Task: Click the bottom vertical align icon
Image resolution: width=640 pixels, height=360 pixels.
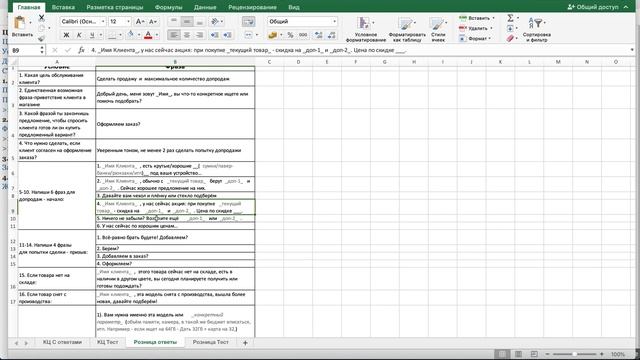Action: (x=200, y=21)
